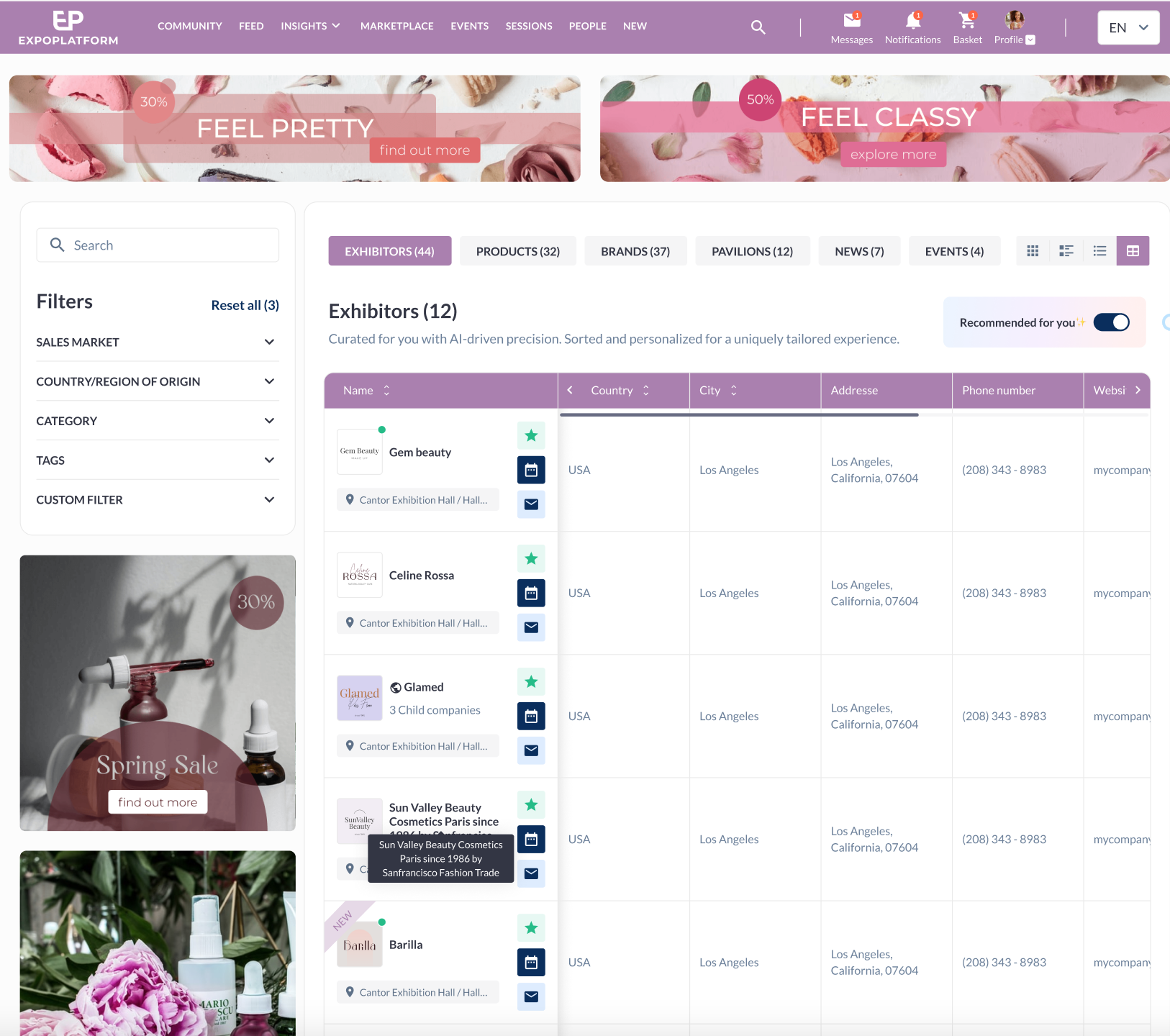Click envelope icon for Glamed
This screenshot has height=1036, width=1170.
tap(531, 750)
